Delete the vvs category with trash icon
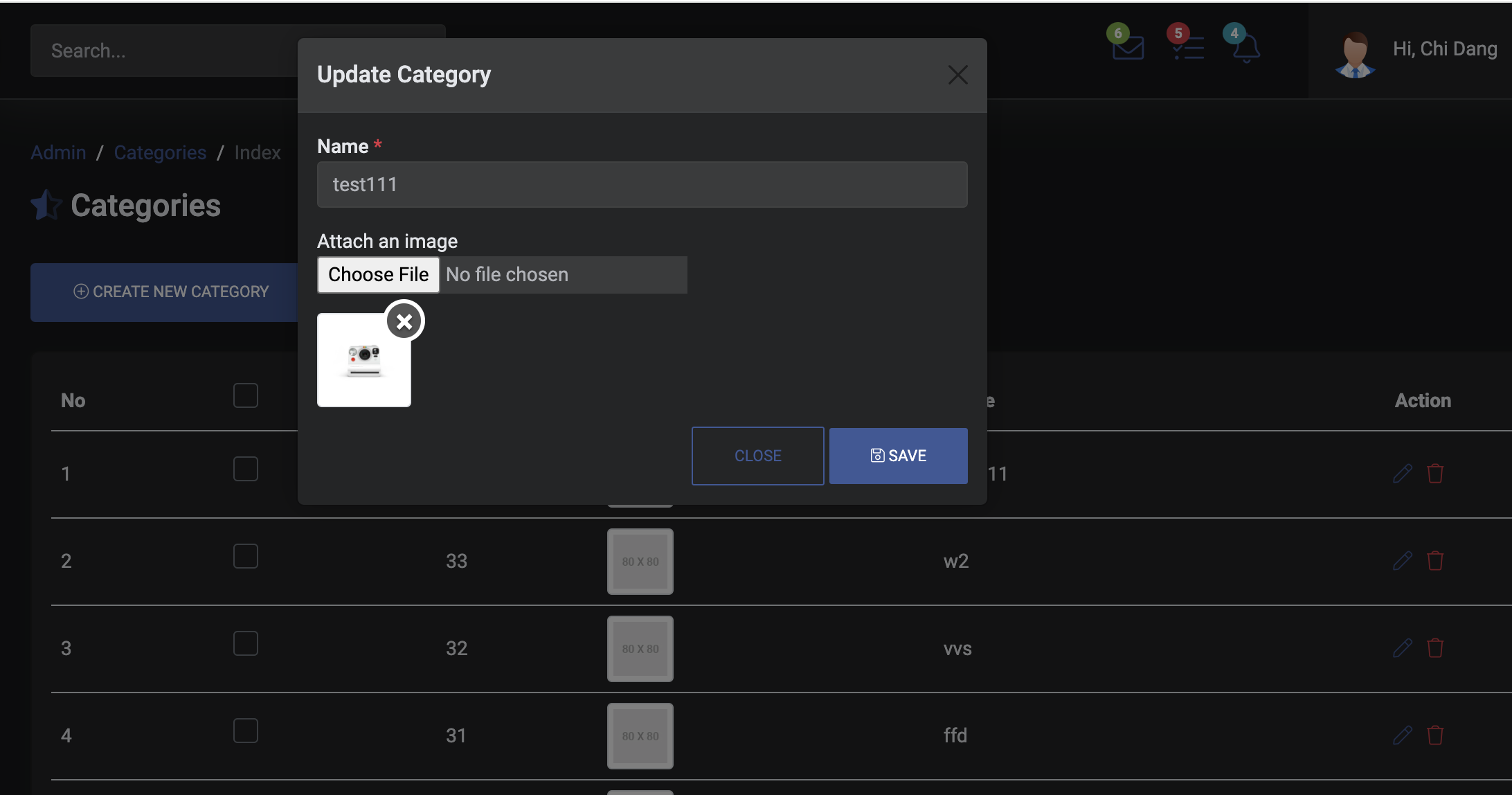Viewport: 1512px width, 795px height. pos(1435,648)
